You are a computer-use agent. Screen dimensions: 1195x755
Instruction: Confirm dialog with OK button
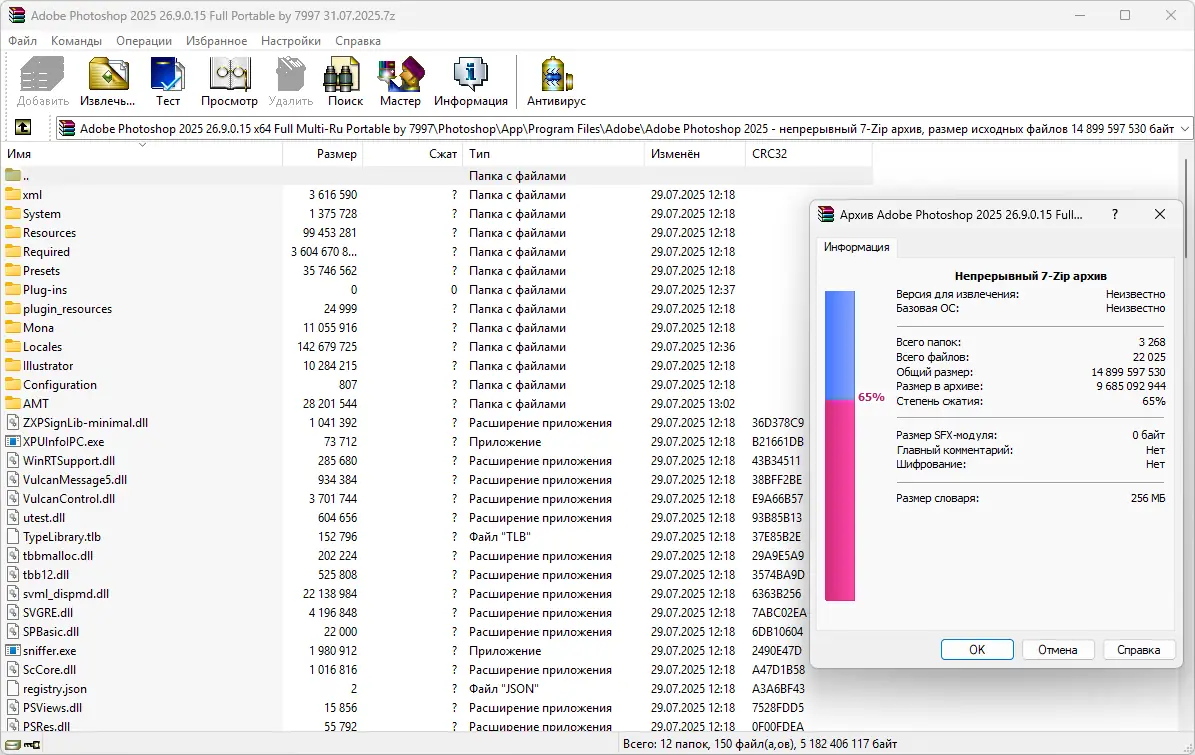[x=977, y=649]
